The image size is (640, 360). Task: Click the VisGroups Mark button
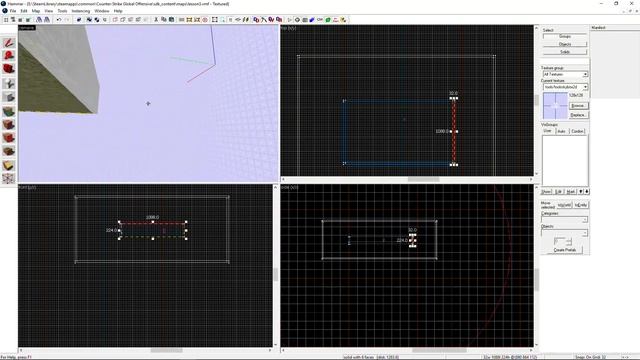[570, 191]
